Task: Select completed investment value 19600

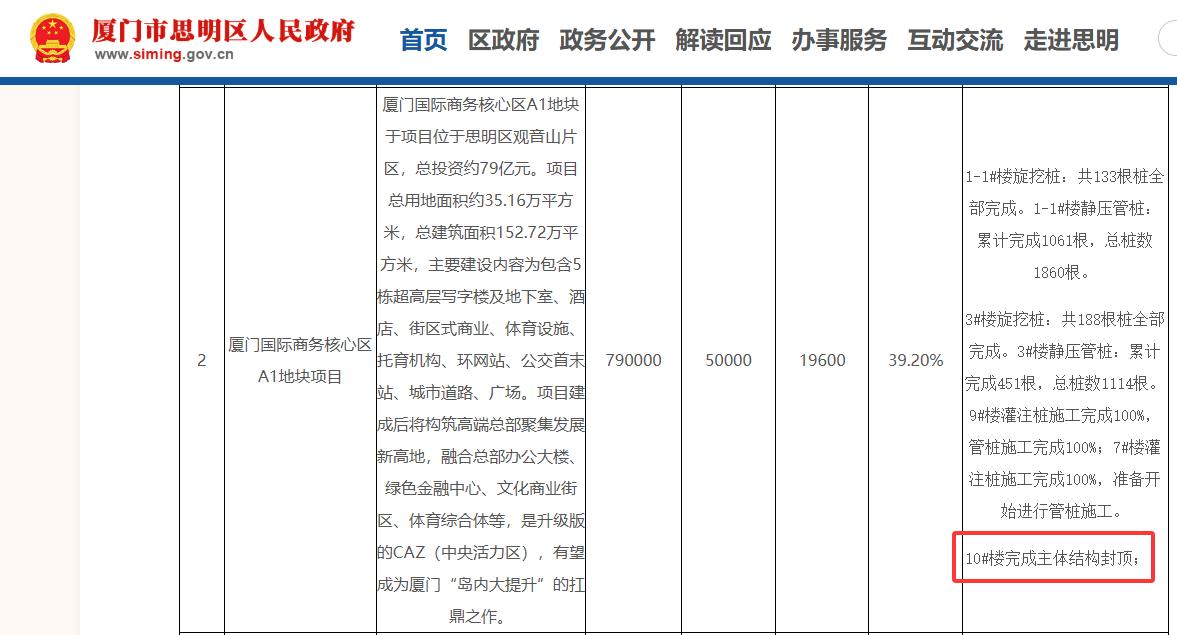Action: pyautogui.click(x=822, y=360)
